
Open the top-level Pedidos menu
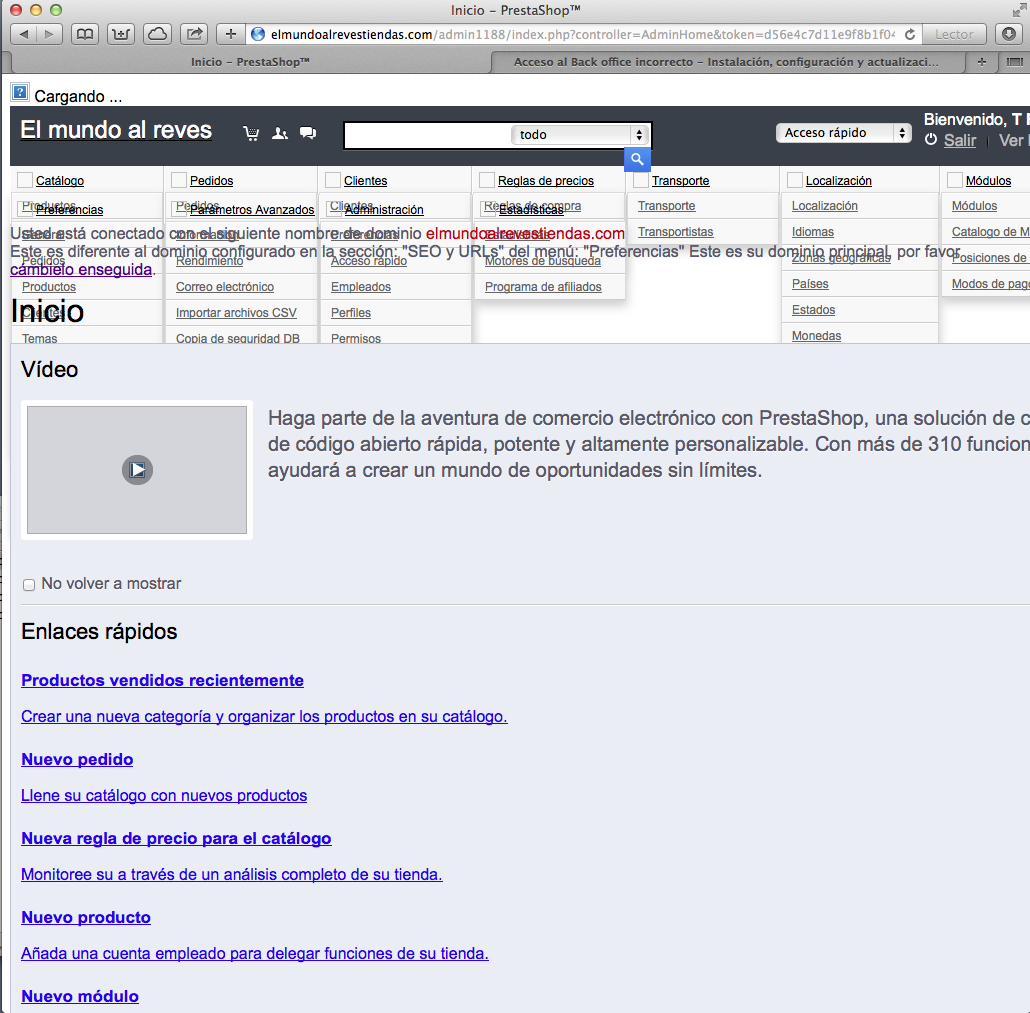[x=212, y=181]
